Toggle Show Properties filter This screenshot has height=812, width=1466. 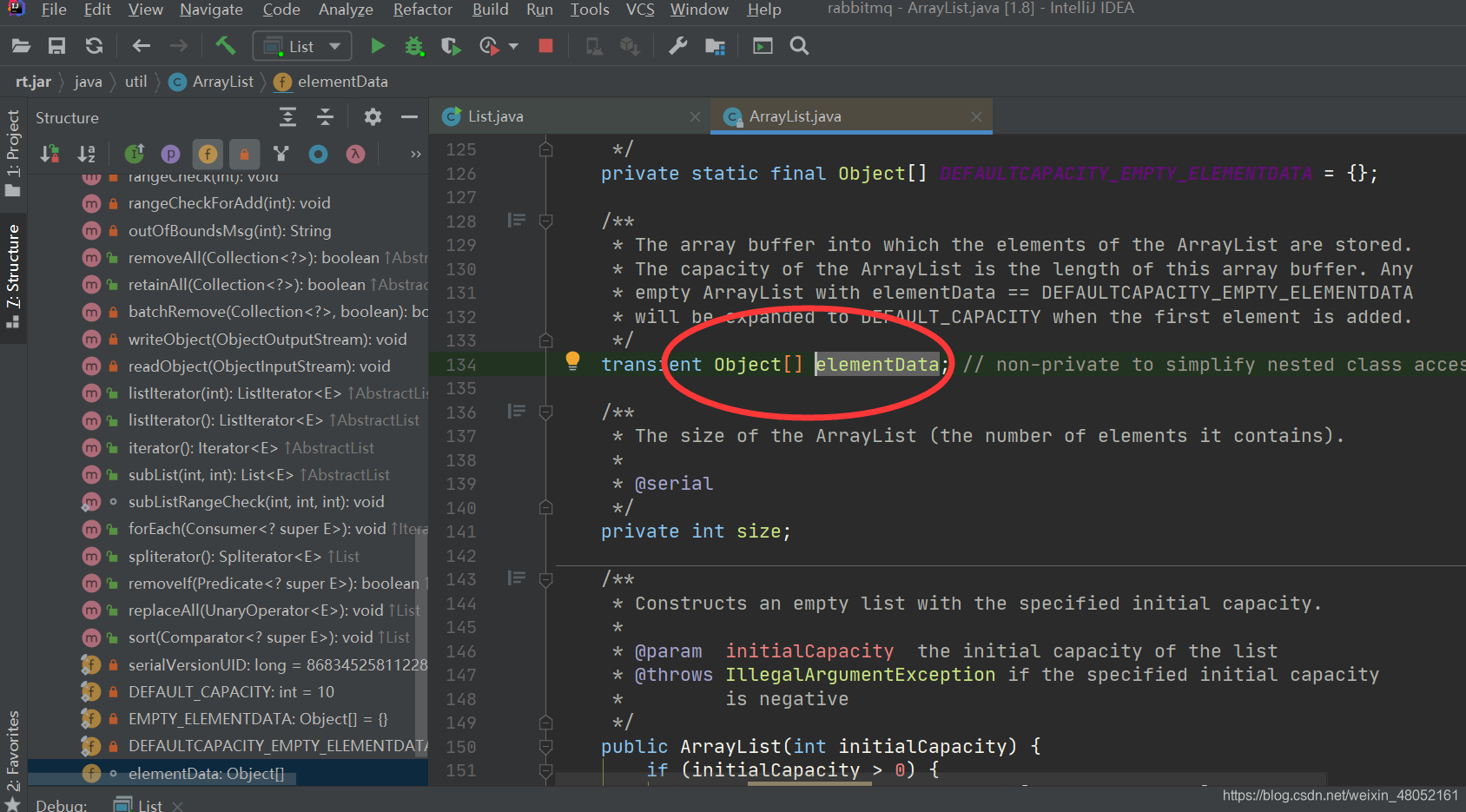click(171, 154)
